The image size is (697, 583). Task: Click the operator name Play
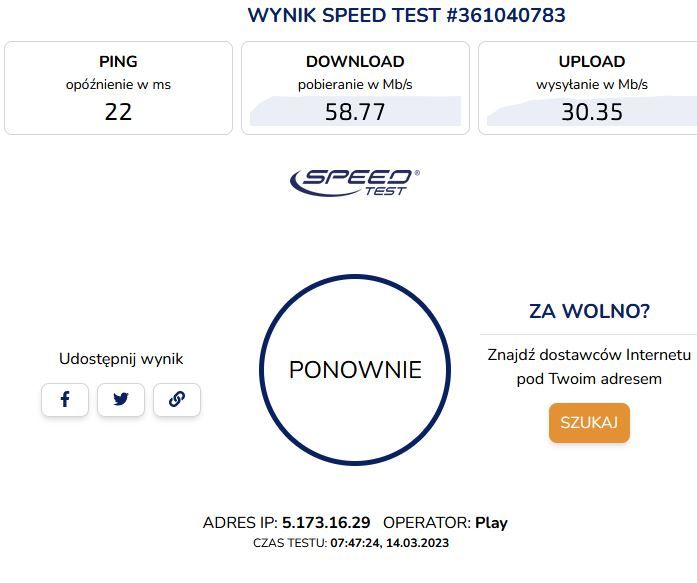(x=491, y=523)
